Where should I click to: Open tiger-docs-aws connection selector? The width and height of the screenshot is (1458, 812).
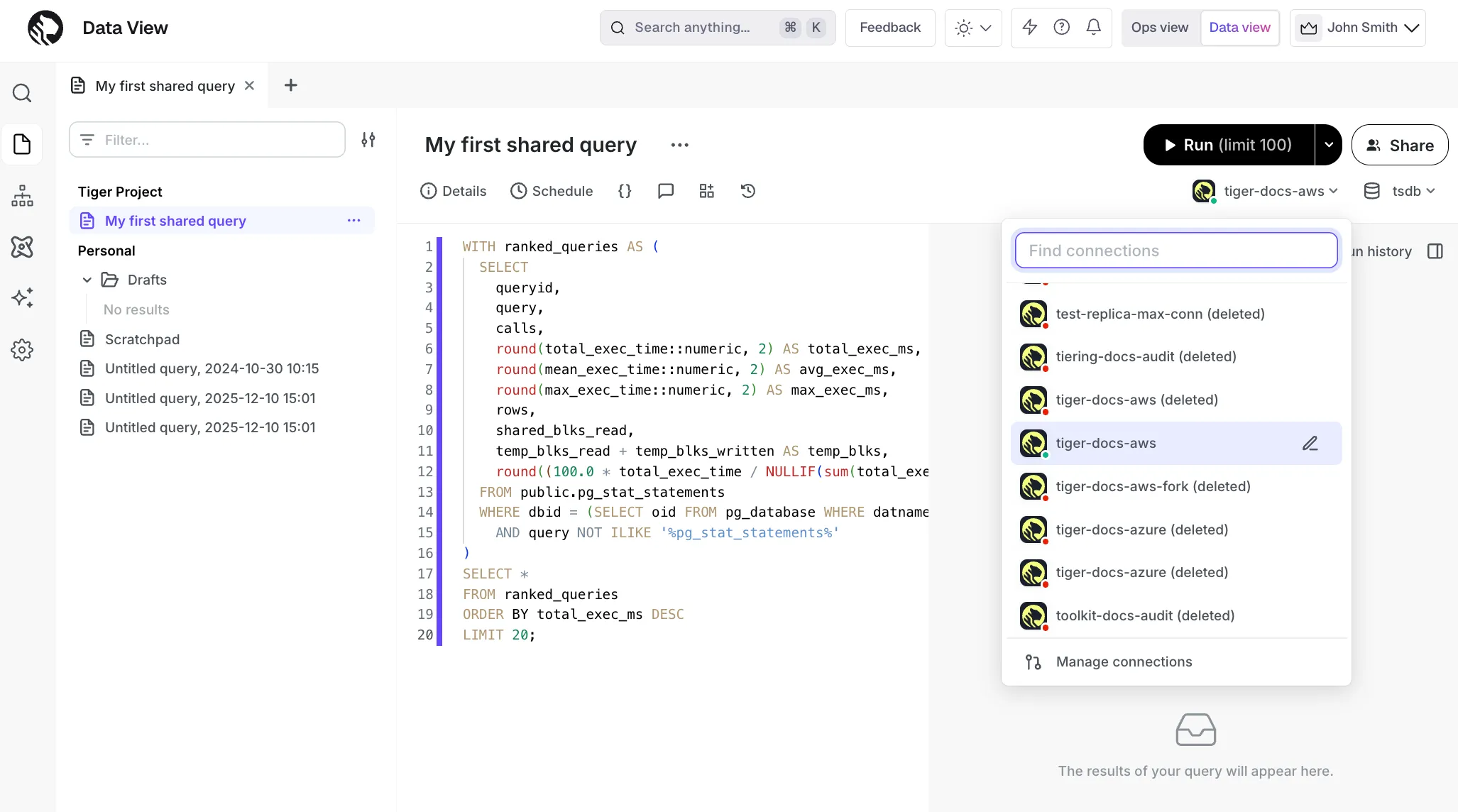tap(1265, 191)
